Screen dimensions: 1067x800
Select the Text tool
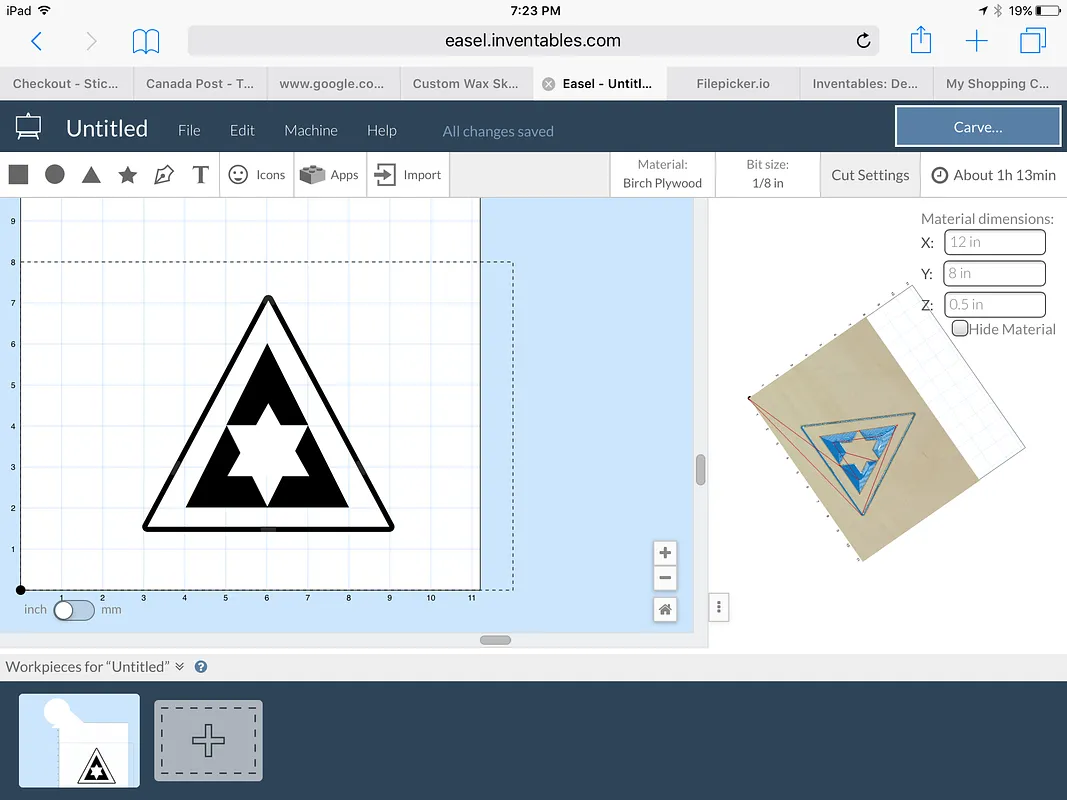pos(200,175)
